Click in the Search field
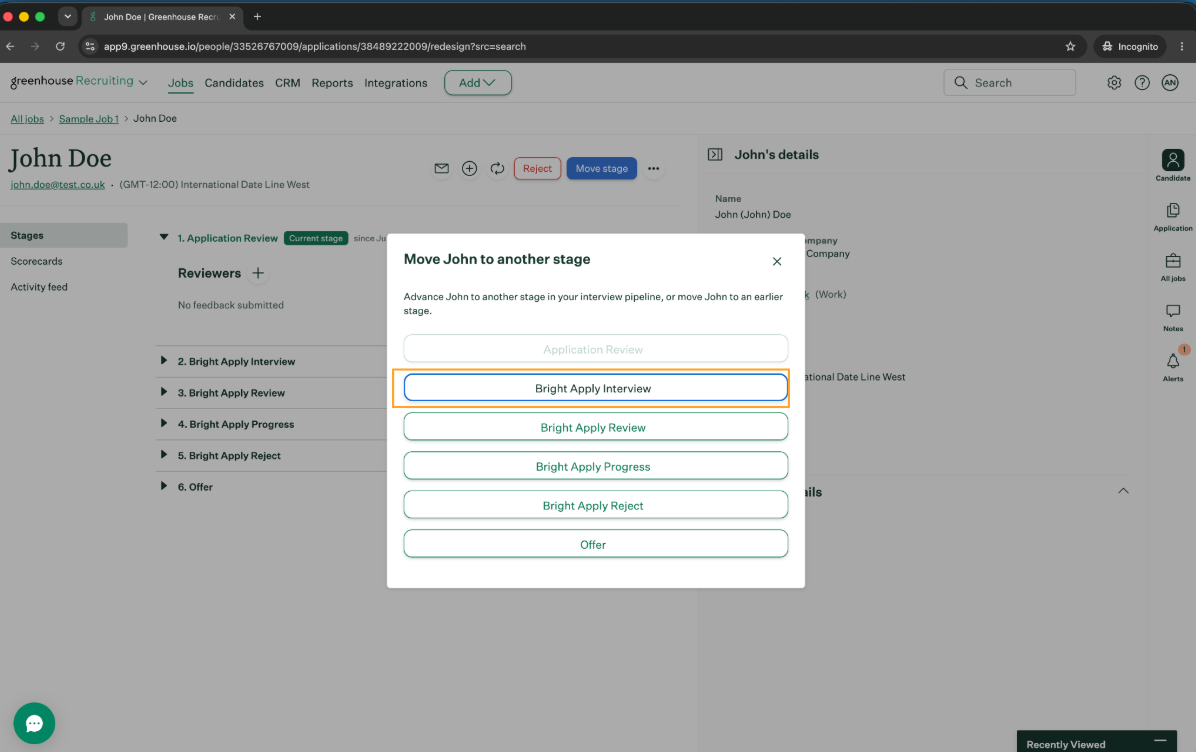The width and height of the screenshot is (1196, 752). click(x=1009, y=83)
